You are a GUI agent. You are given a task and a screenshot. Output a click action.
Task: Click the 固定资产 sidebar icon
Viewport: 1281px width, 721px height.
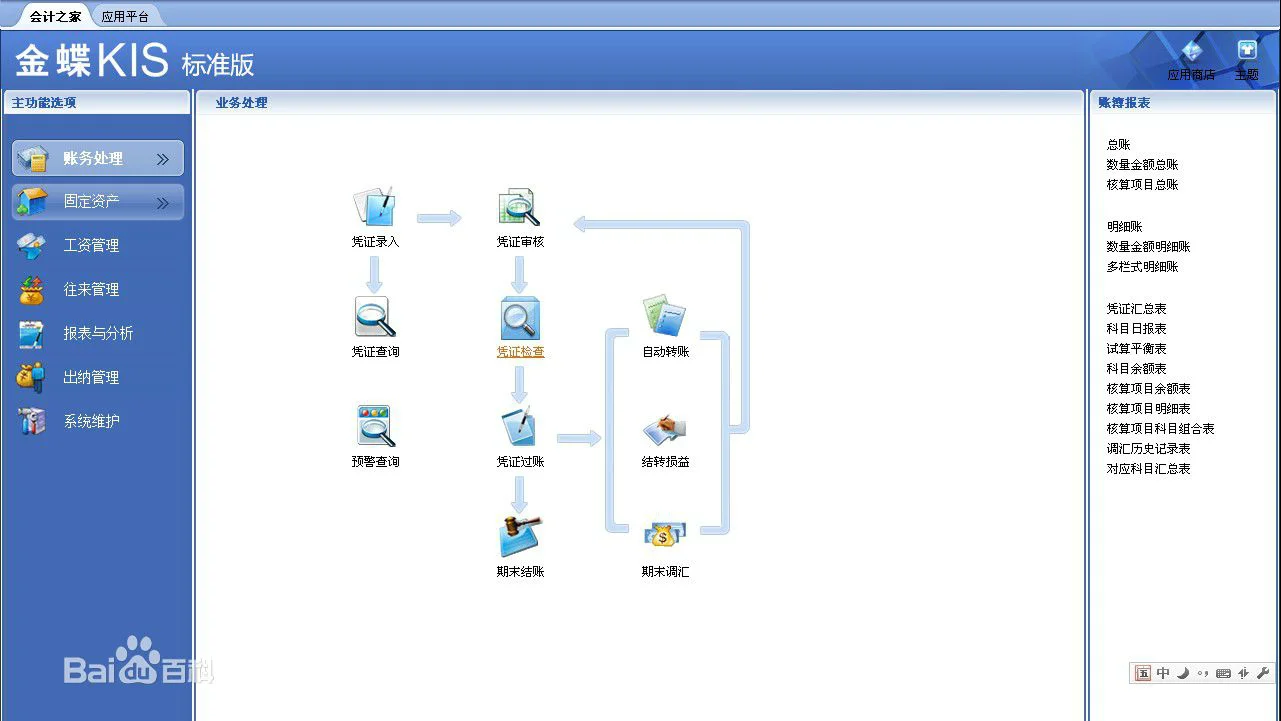click(x=32, y=202)
